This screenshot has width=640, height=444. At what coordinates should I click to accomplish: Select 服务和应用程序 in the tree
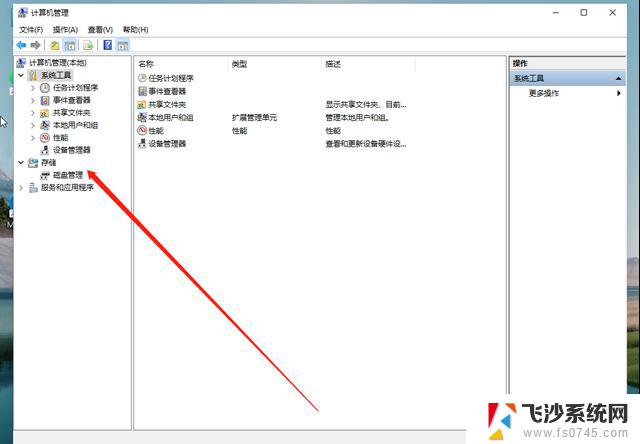(67, 188)
